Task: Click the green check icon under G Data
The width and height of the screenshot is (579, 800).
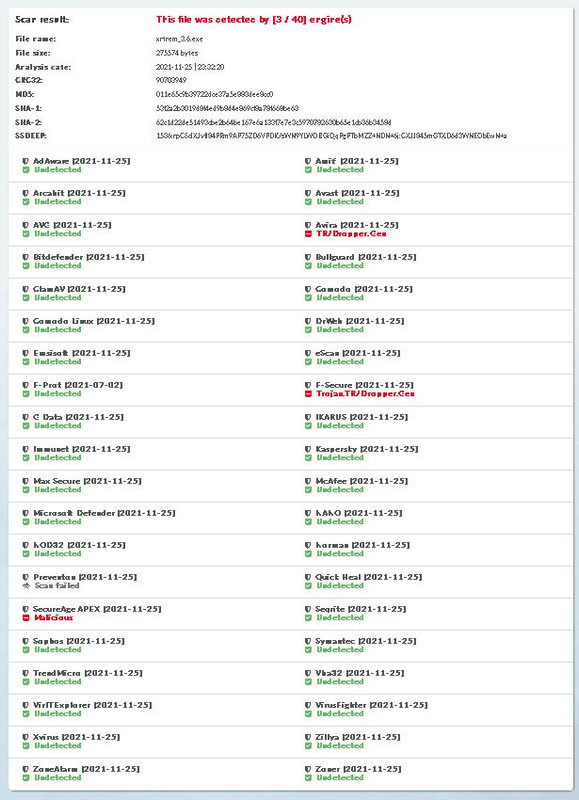Action: coord(26,426)
